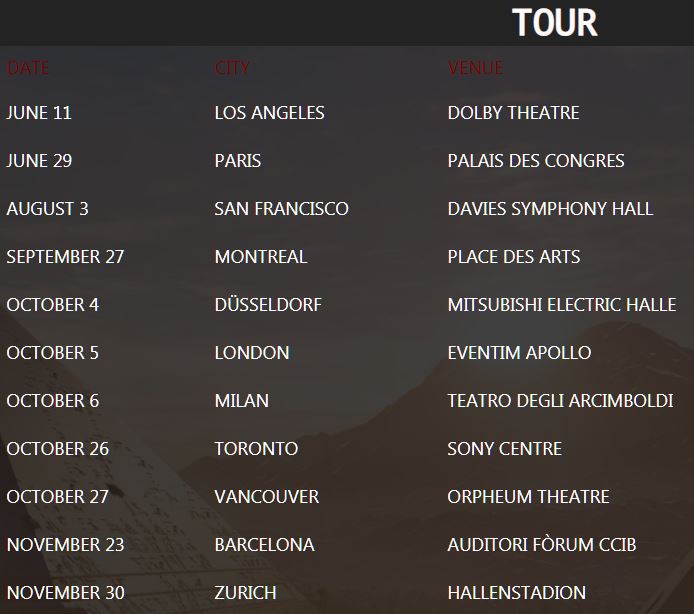This screenshot has height=614, width=694.
Task: Click the DATE column header
Action: coord(28,68)
